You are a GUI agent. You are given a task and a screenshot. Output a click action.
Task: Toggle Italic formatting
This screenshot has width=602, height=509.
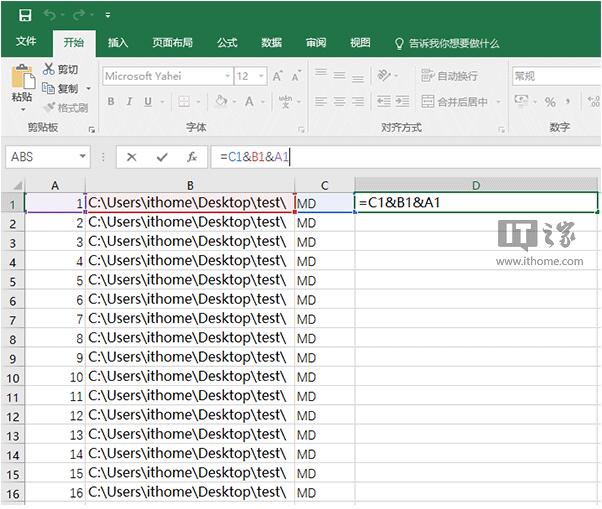pos(128,101)
